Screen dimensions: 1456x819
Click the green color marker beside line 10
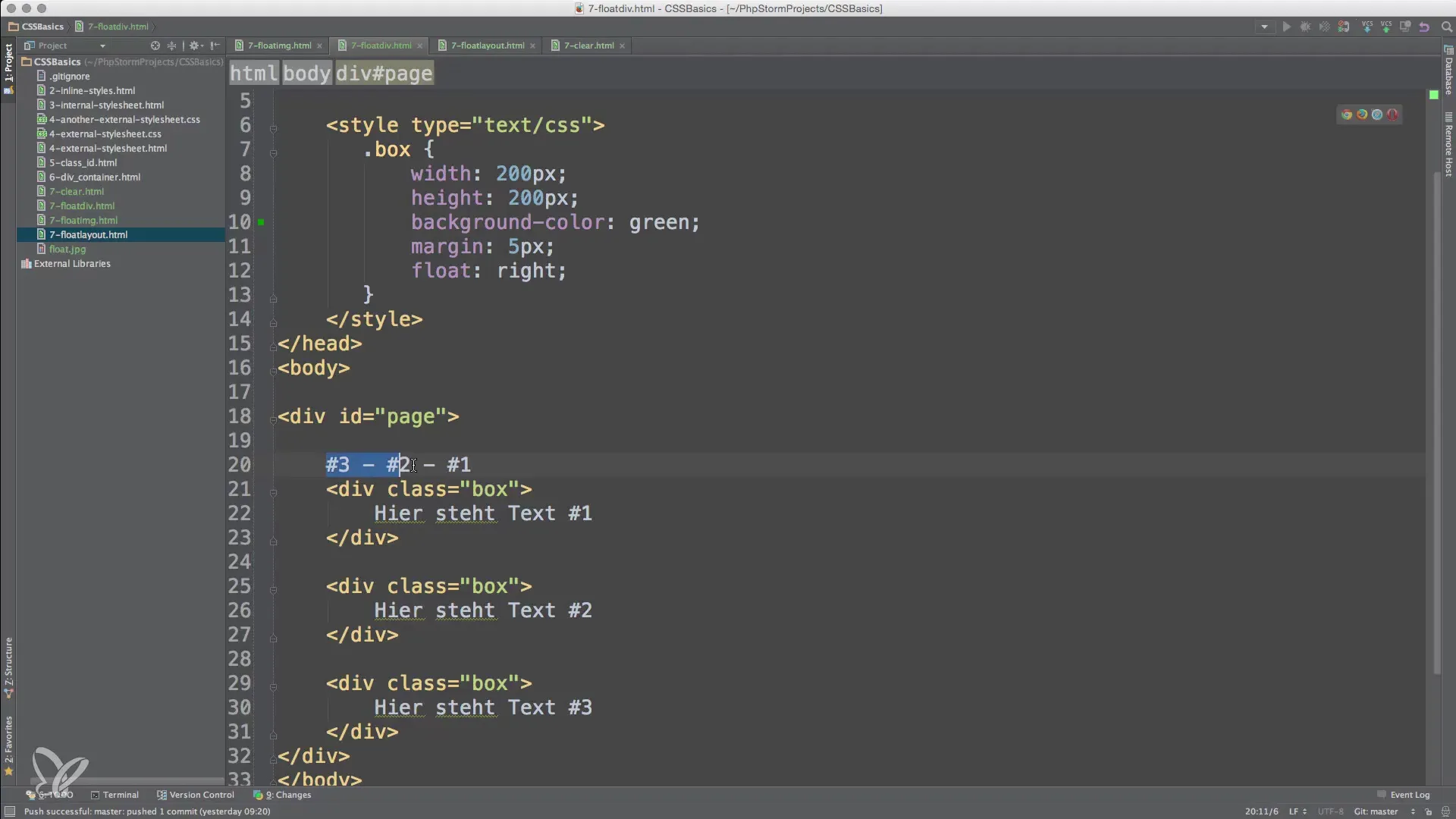261,222
